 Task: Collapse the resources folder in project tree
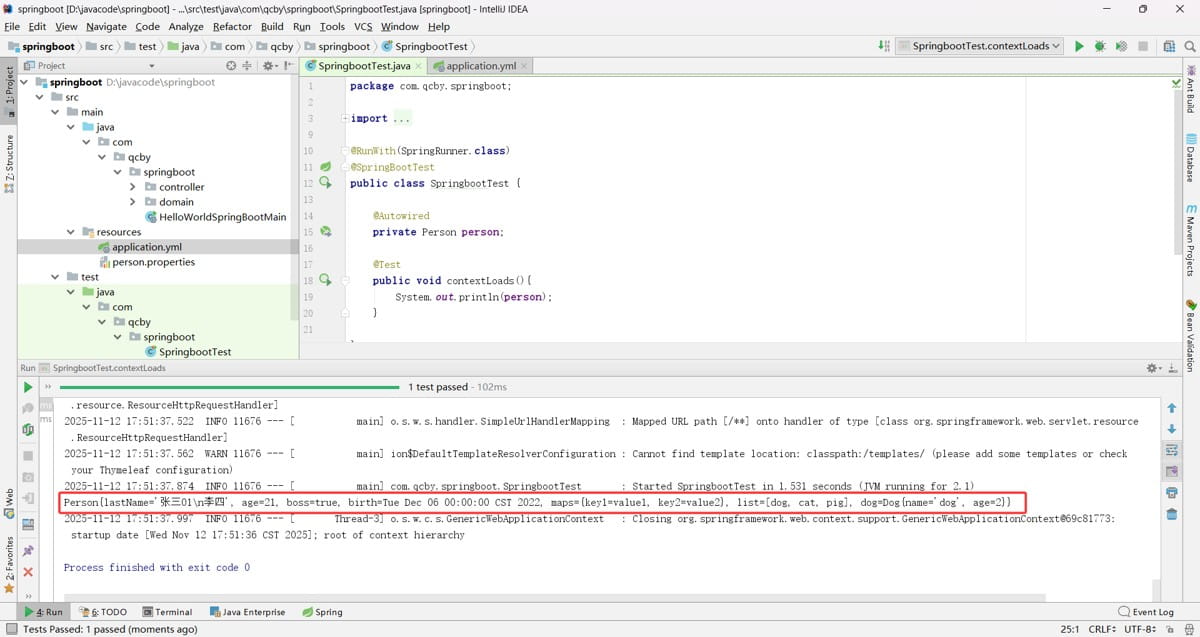(71, 232)
